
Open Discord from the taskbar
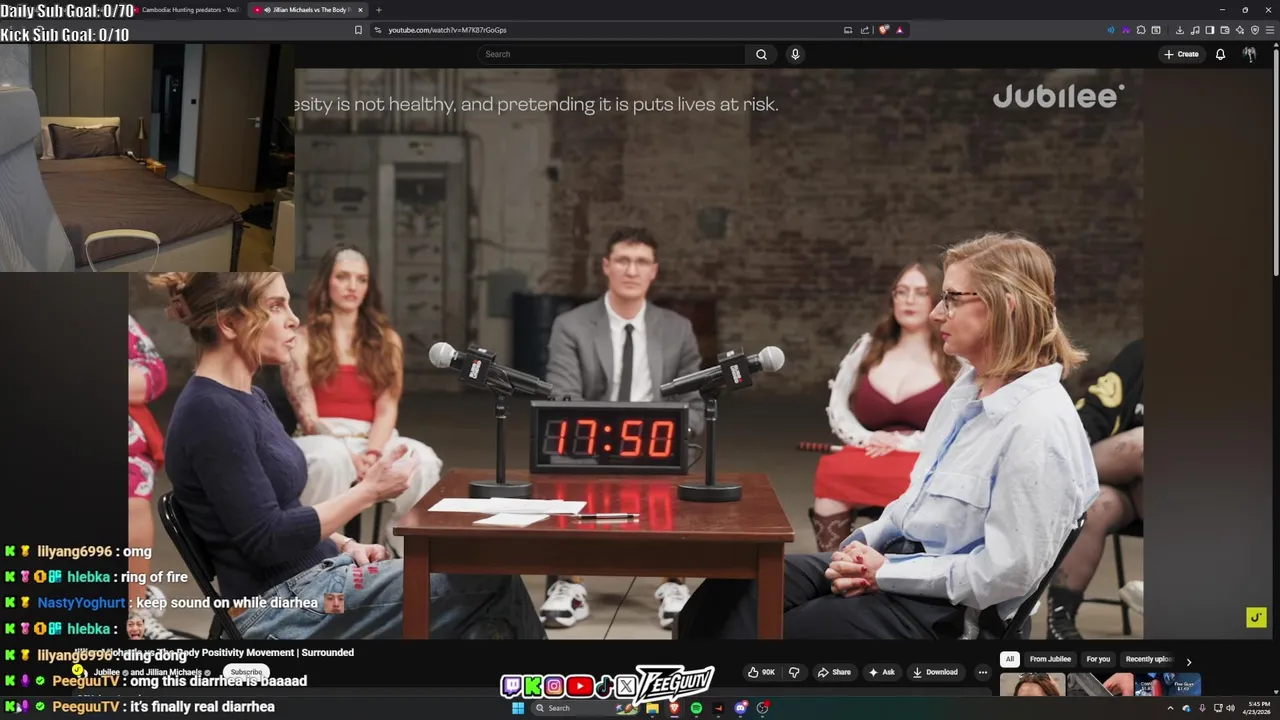point(741,708)
